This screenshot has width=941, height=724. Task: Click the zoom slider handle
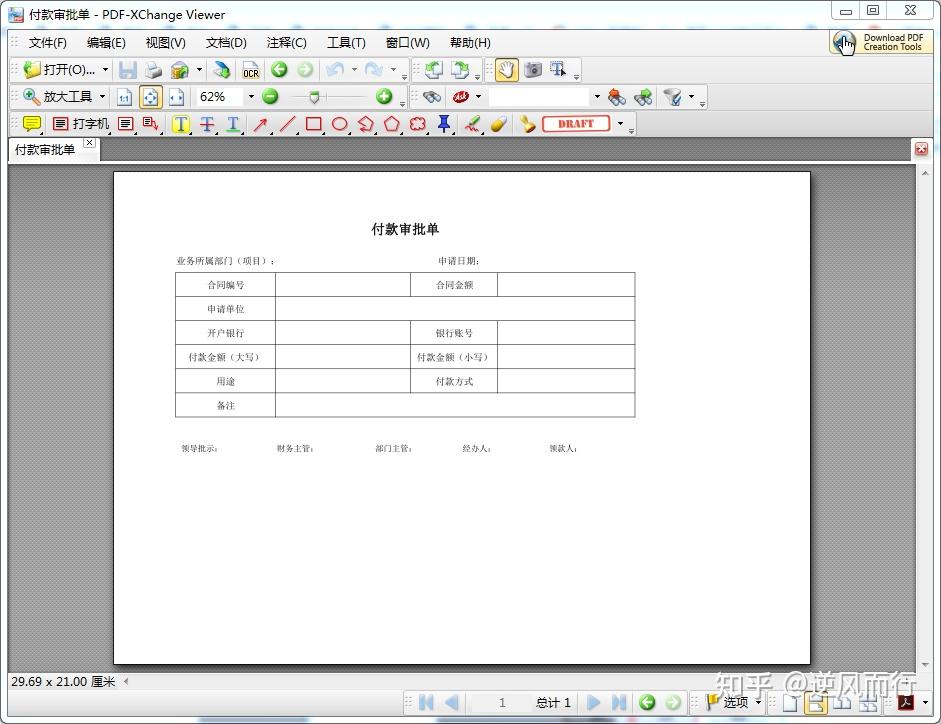[x=314, y=97]
